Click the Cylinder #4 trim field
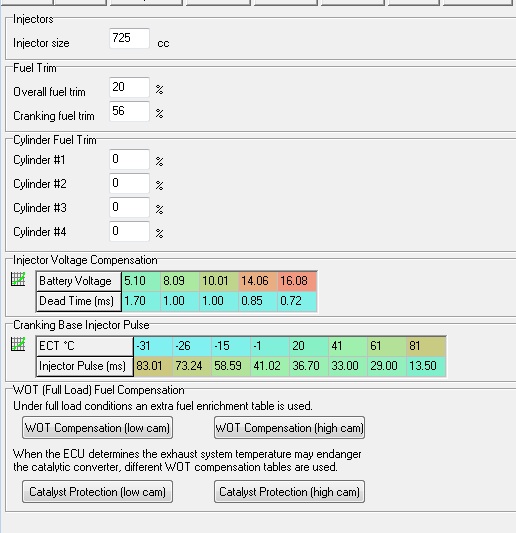This screenshot has height=533, width=516. 130,231
